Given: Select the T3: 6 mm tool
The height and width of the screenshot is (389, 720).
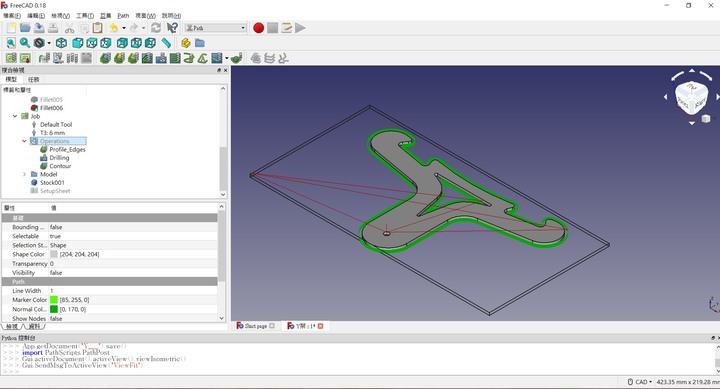Looking at the screenshot, I should click(x=52, y=133).
